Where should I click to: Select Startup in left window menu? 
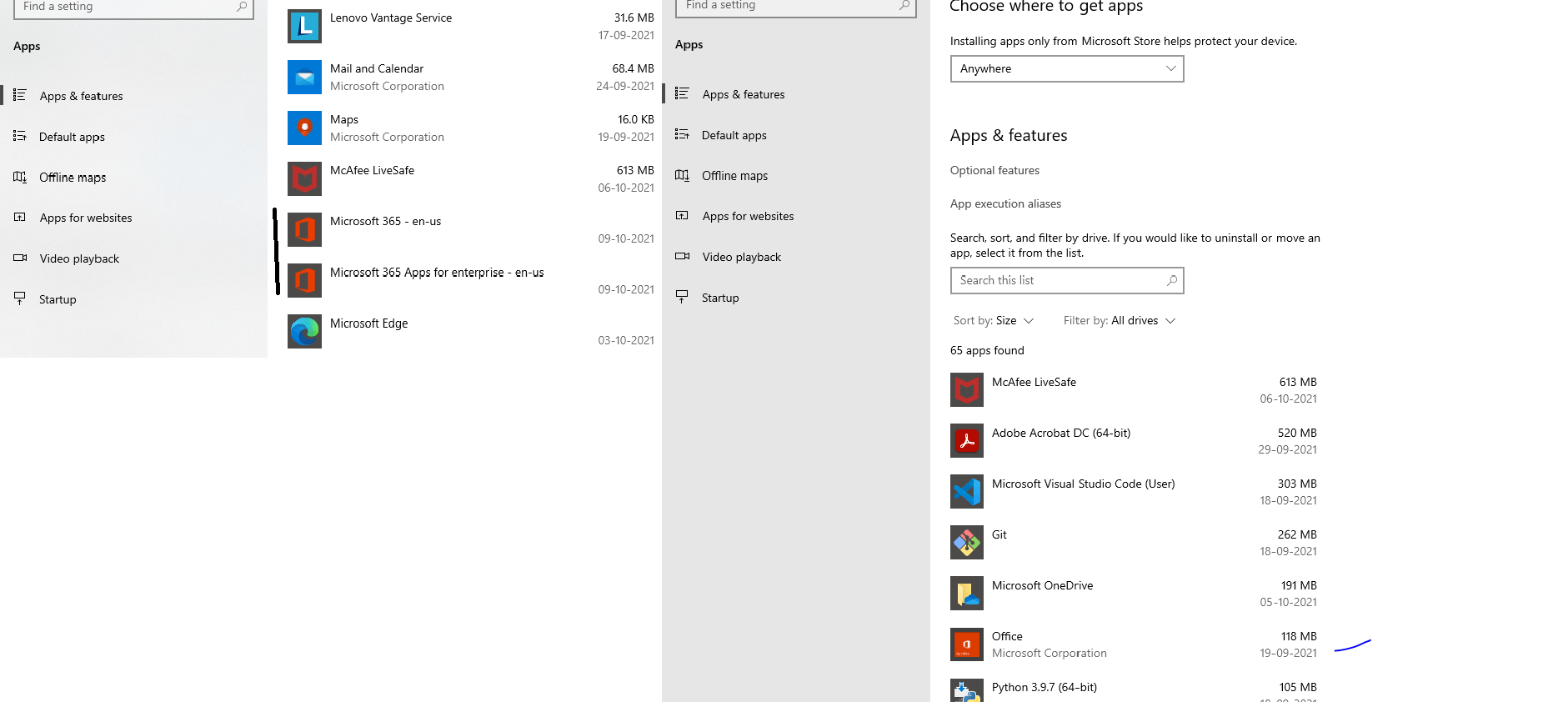click(58, 299)
